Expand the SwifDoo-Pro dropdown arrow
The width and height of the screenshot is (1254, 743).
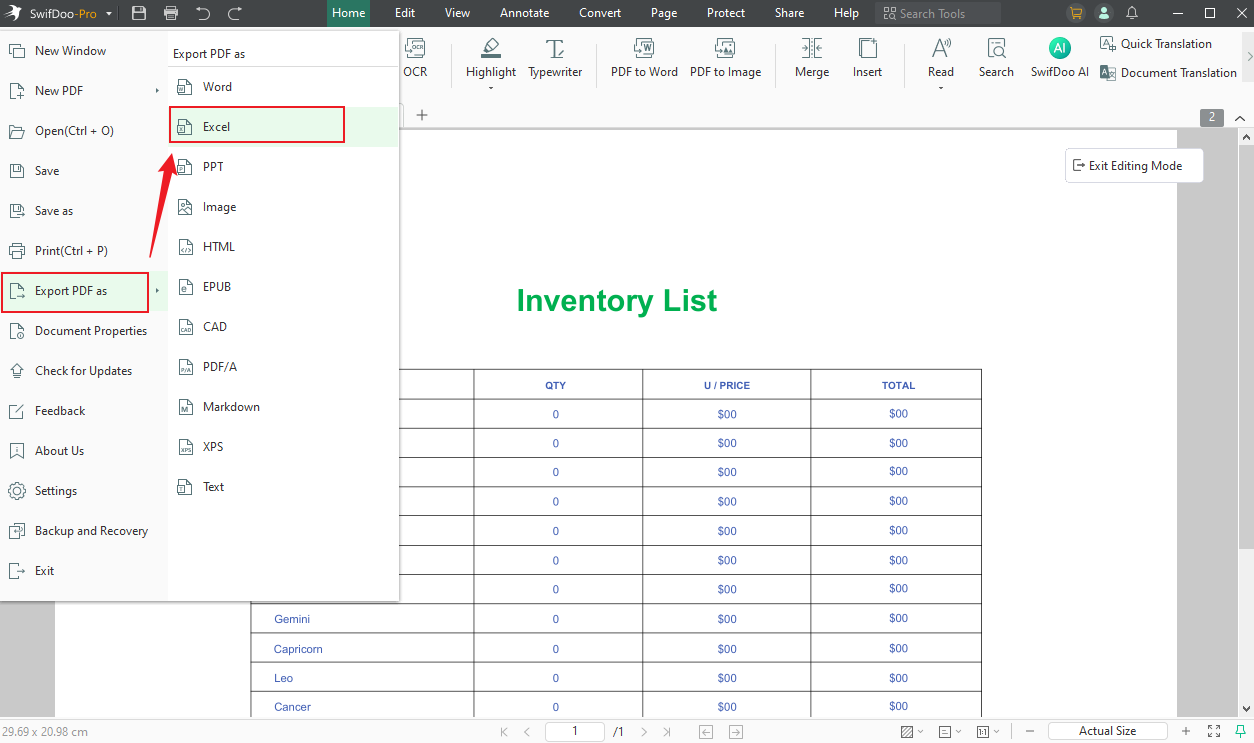pos(108,14)
